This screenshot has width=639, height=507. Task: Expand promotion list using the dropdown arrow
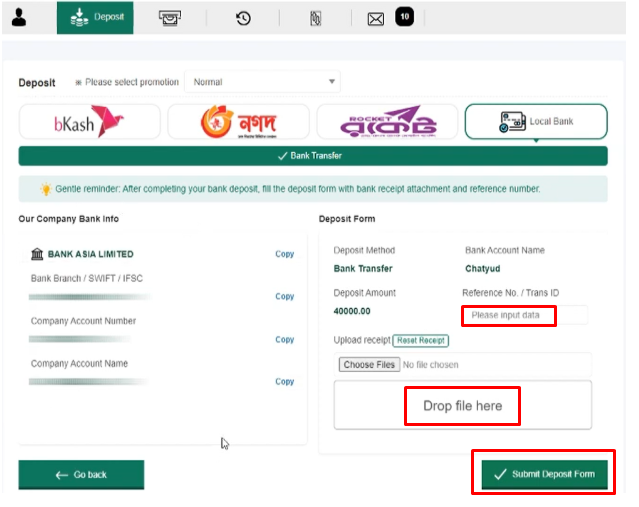point(332,82)
